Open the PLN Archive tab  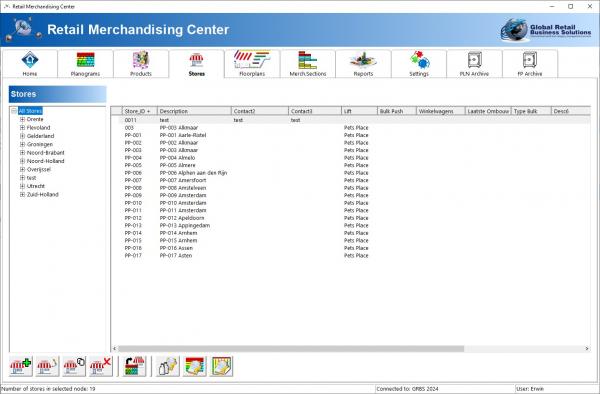tap(474, 64)
